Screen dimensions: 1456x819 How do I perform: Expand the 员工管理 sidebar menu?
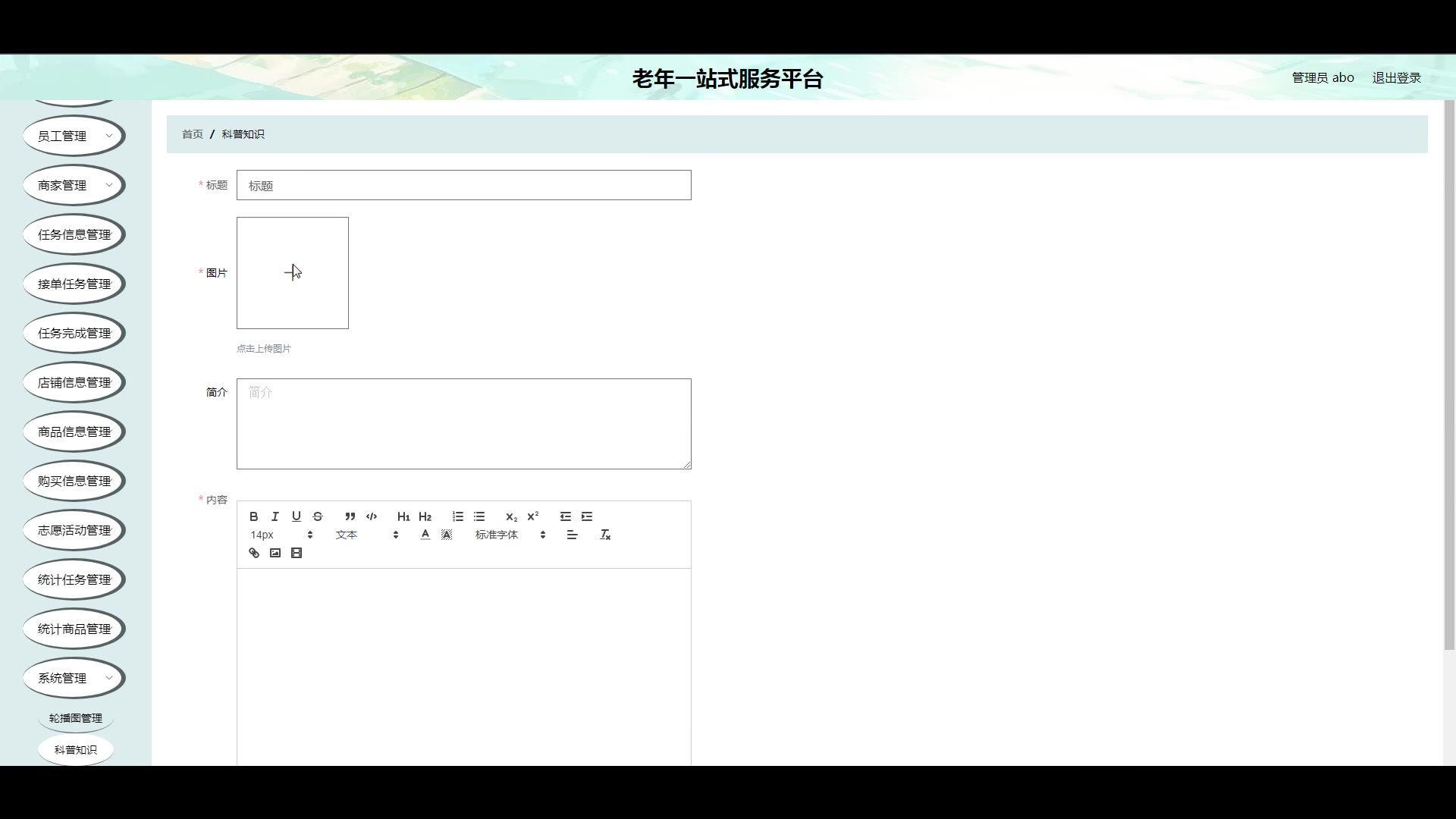click(x=74, y=136)
